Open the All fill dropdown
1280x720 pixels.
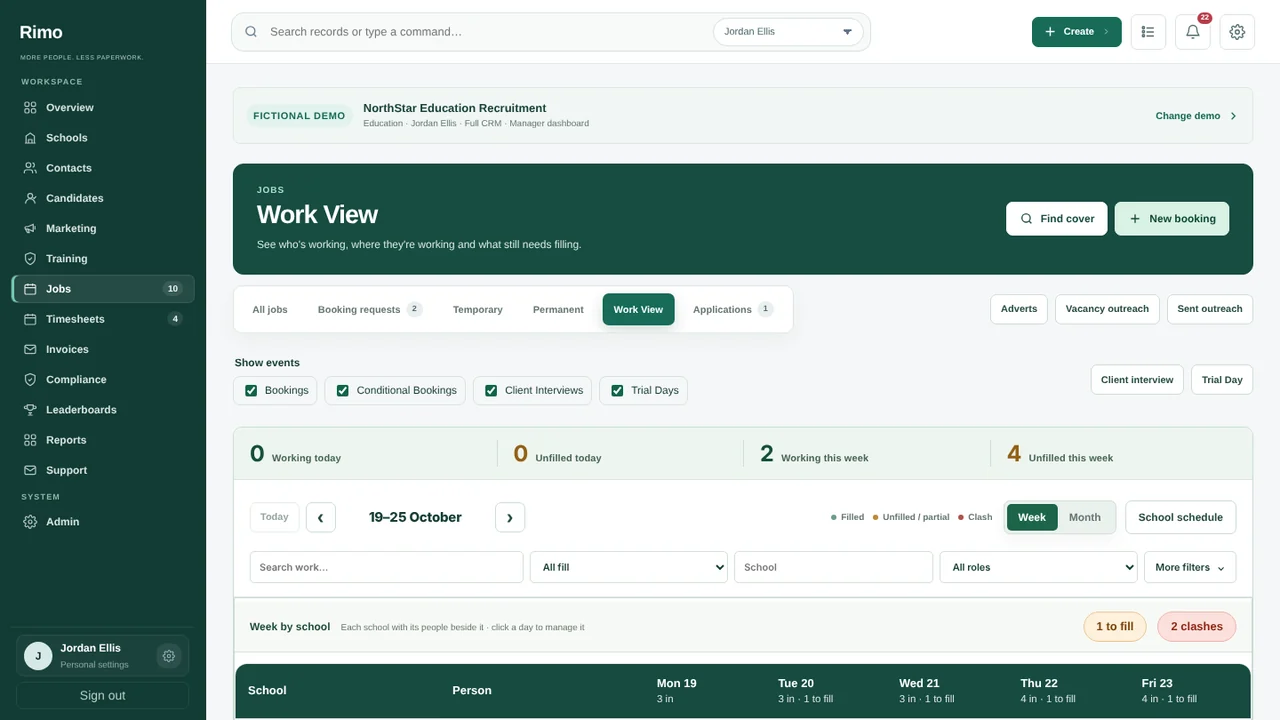629,567
